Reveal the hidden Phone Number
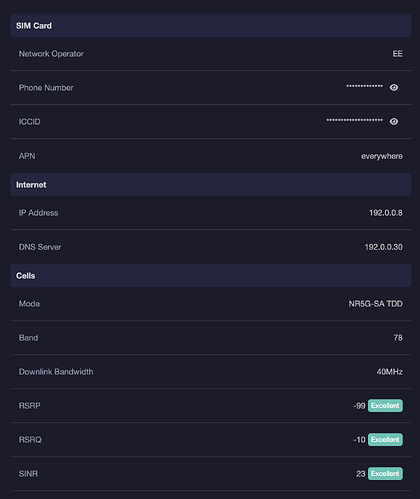This screenshot has height=499, width=420. pos(394,87)
